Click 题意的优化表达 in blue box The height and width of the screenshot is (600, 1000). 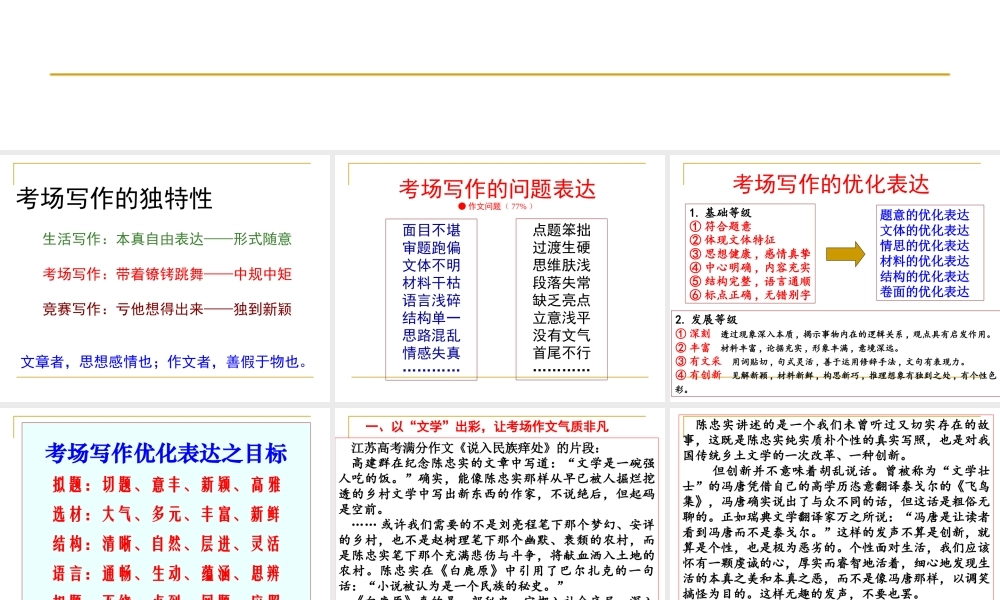tap(925, 215)
